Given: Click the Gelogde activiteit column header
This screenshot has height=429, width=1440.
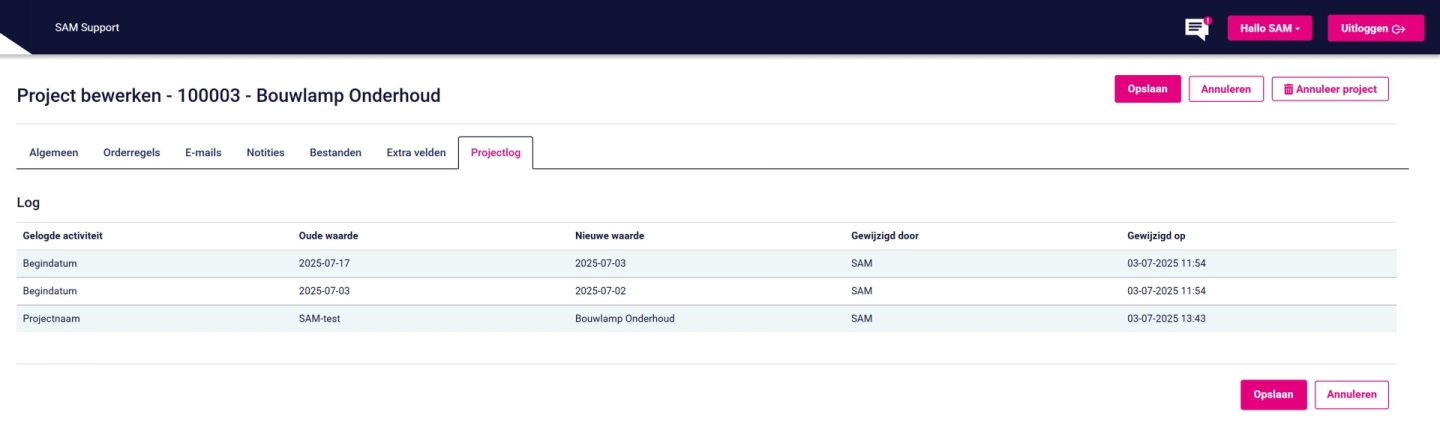Looking at the screenshot, I should pos(63,236).
